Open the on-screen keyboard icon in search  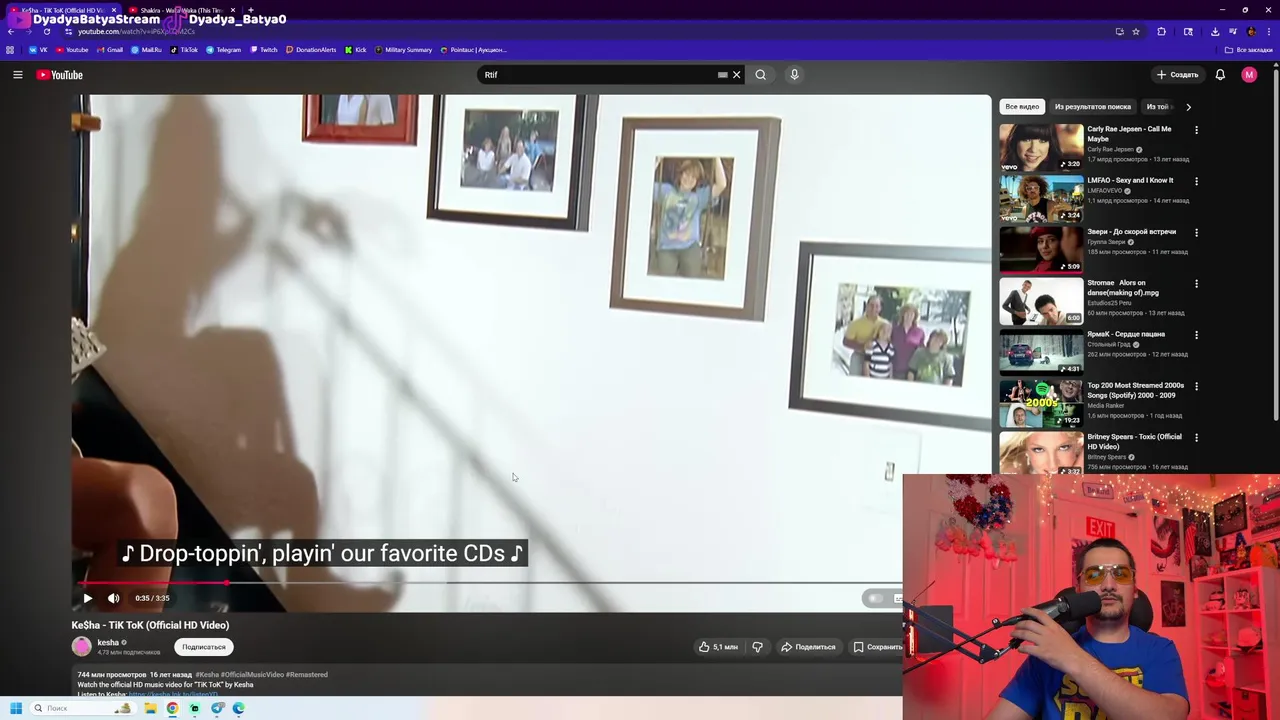[723, 75]
